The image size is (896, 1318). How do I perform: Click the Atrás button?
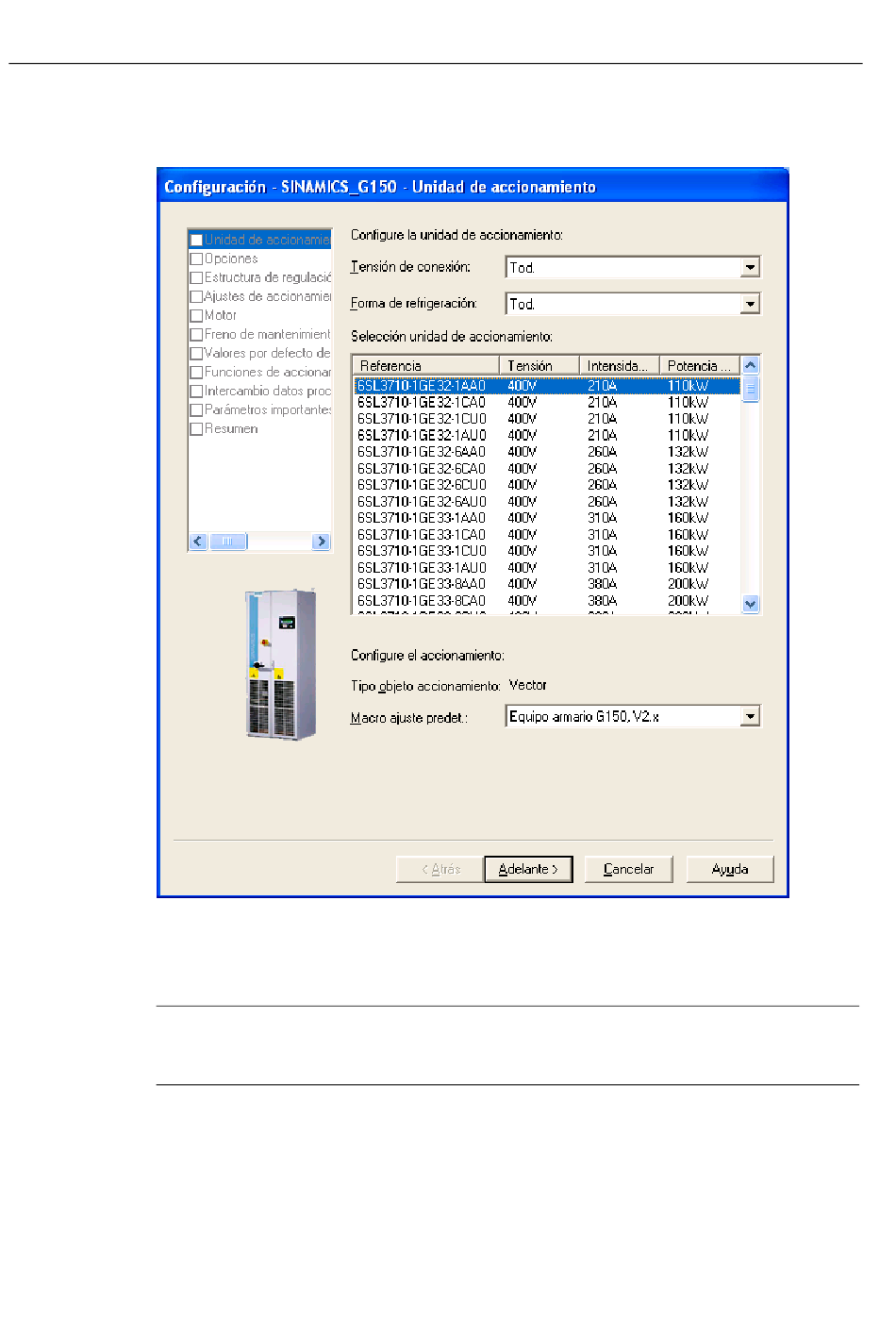(440, 869)
